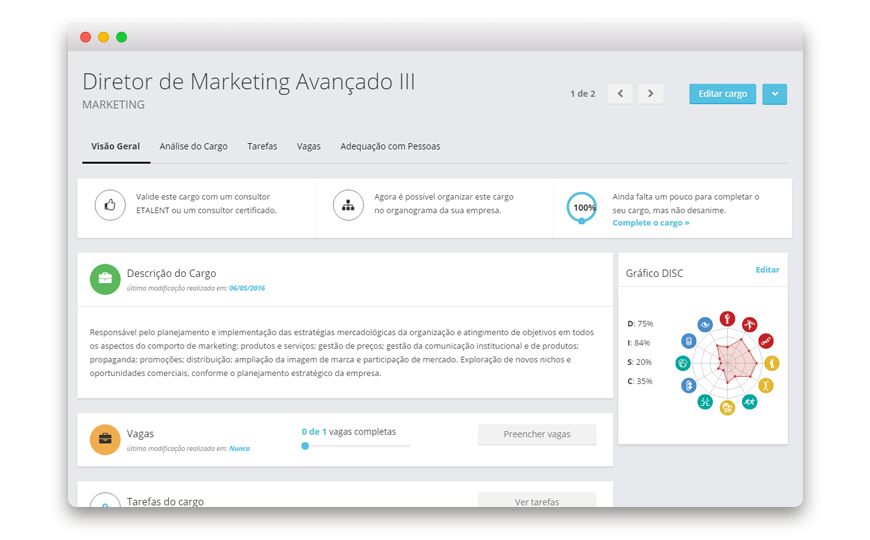This screenshot has width=870, height=540.
Task: Click the yellow macOS minimize button
Action: pyautogui.click(x=103, y=37)
